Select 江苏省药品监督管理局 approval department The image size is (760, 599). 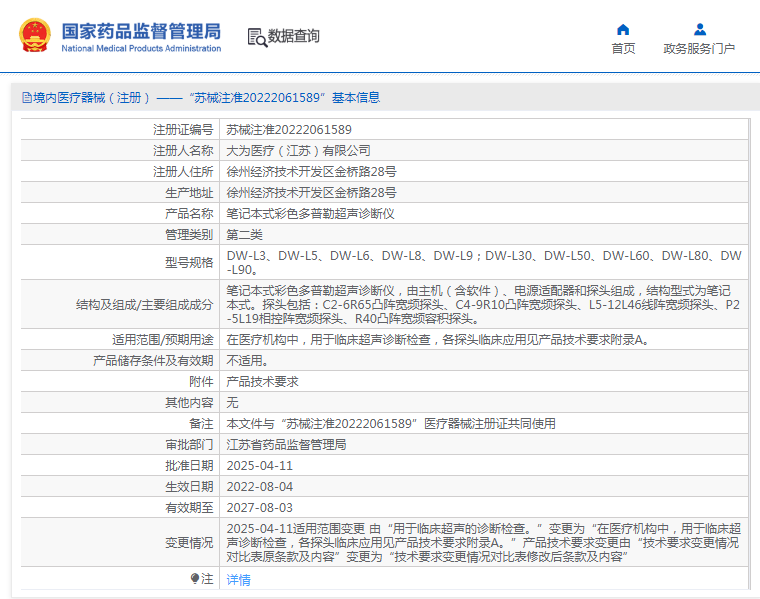tap(286, 445)
